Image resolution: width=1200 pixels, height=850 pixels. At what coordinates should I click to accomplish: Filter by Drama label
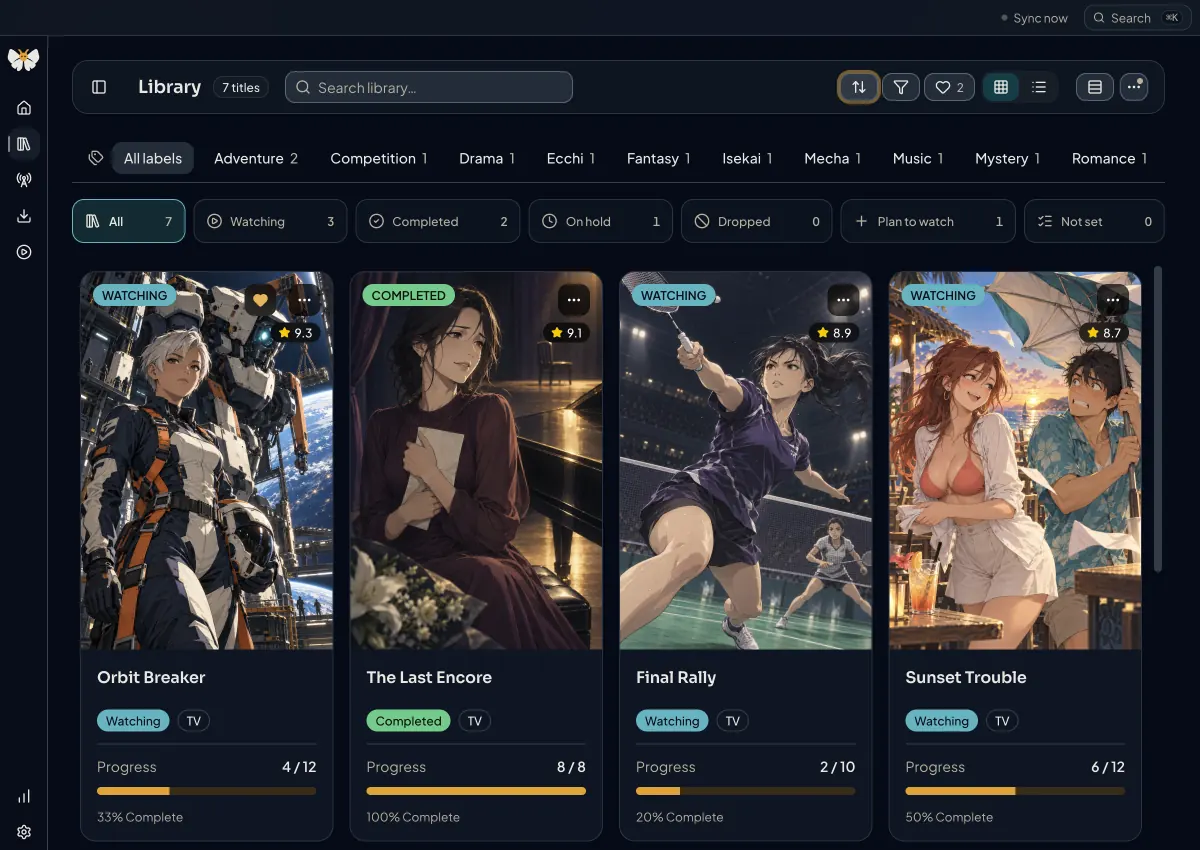tap(487, 158)
